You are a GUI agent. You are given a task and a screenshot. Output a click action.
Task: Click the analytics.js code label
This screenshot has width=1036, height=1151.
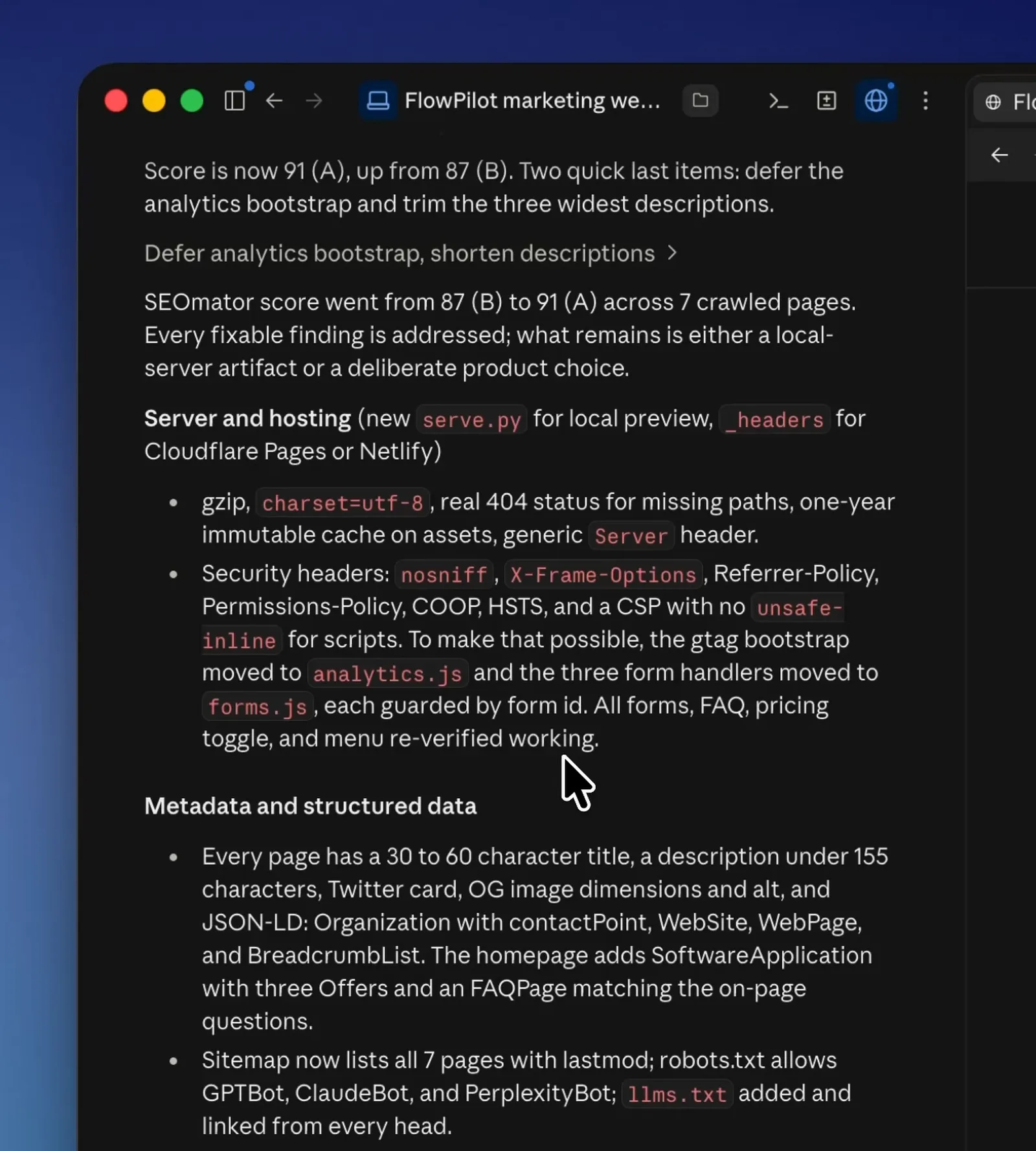click(387, 673)
